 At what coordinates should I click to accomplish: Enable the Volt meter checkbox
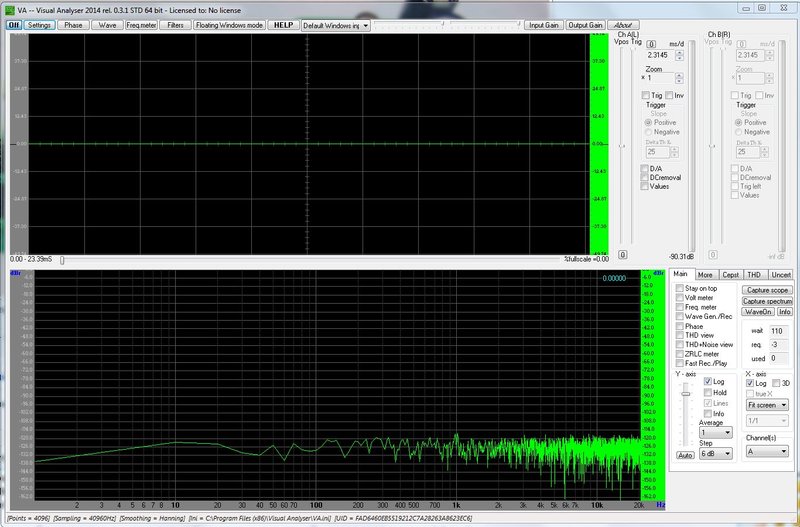tap(680, 298)
